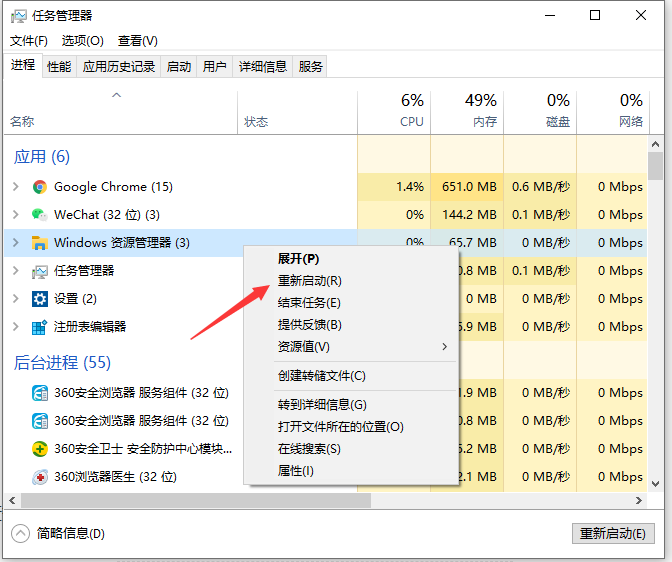Click the 注册表编辑器 icon
This screenshot has height=562, width=672.
click(x=40, y=327)
